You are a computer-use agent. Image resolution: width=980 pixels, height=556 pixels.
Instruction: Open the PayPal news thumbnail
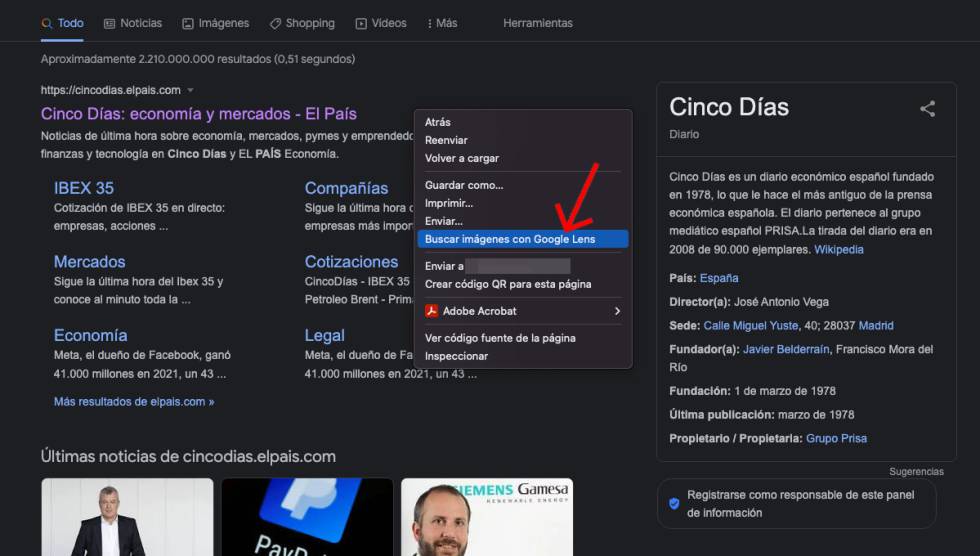coord(307,517)
